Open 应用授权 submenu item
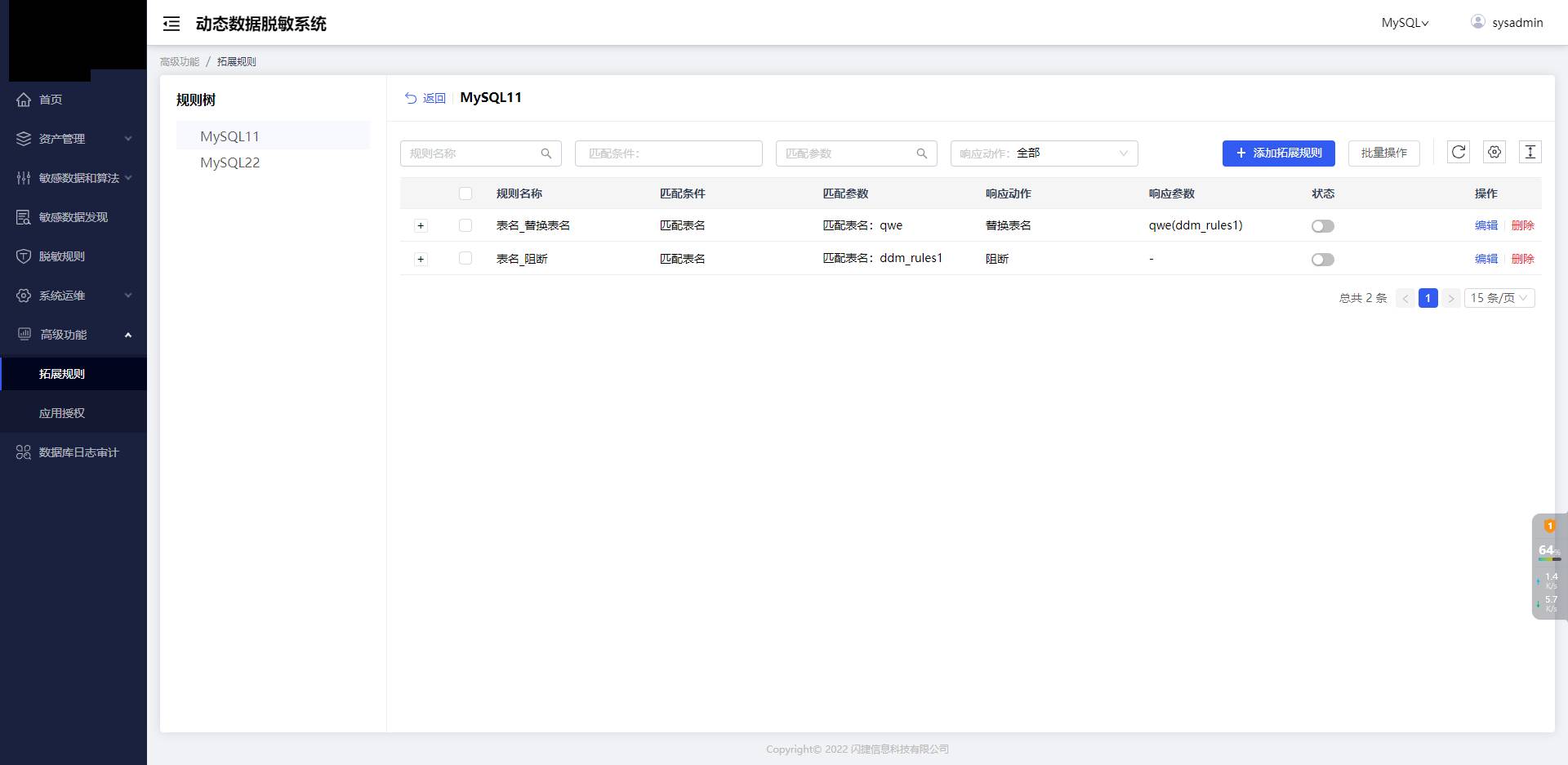1568x765 pixels. click(73, 413)
